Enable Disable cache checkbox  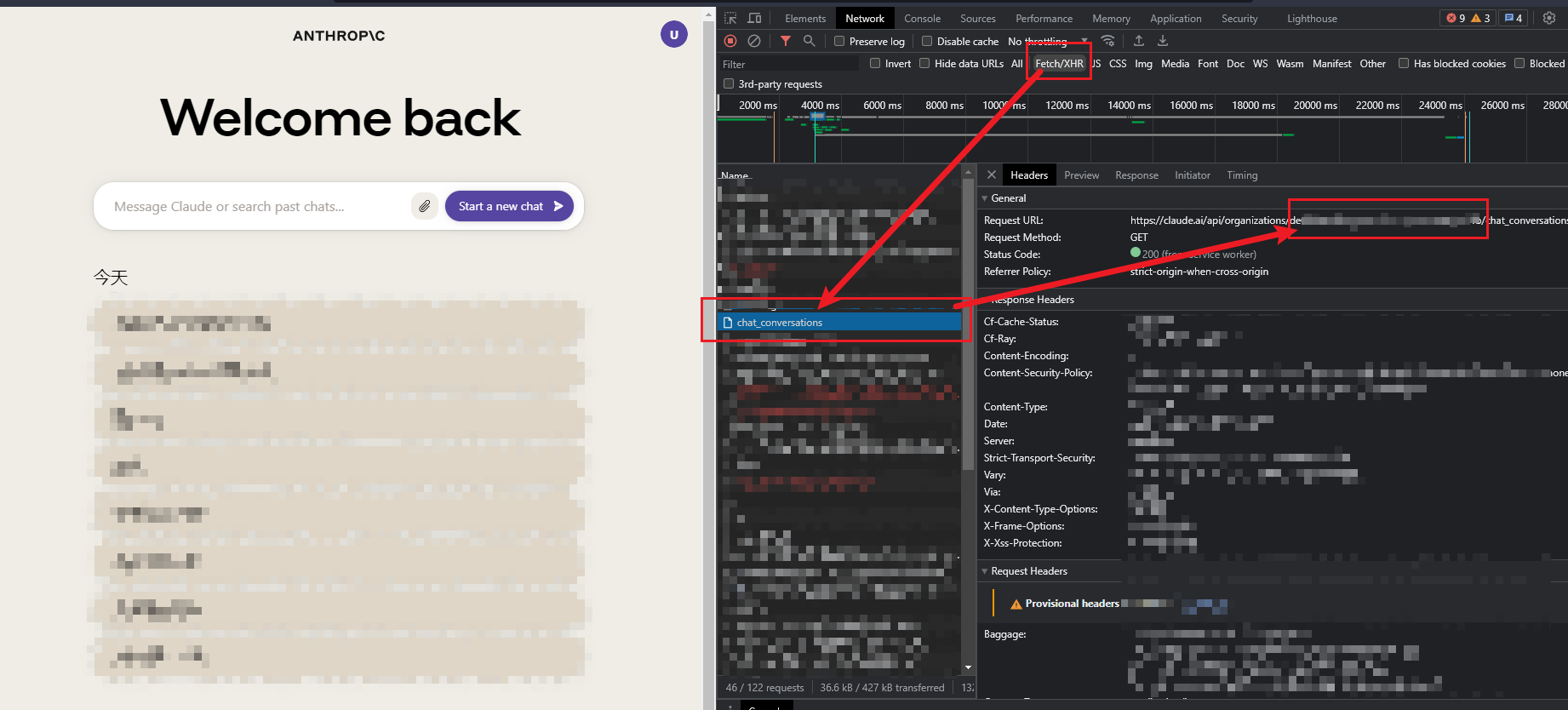927,41
